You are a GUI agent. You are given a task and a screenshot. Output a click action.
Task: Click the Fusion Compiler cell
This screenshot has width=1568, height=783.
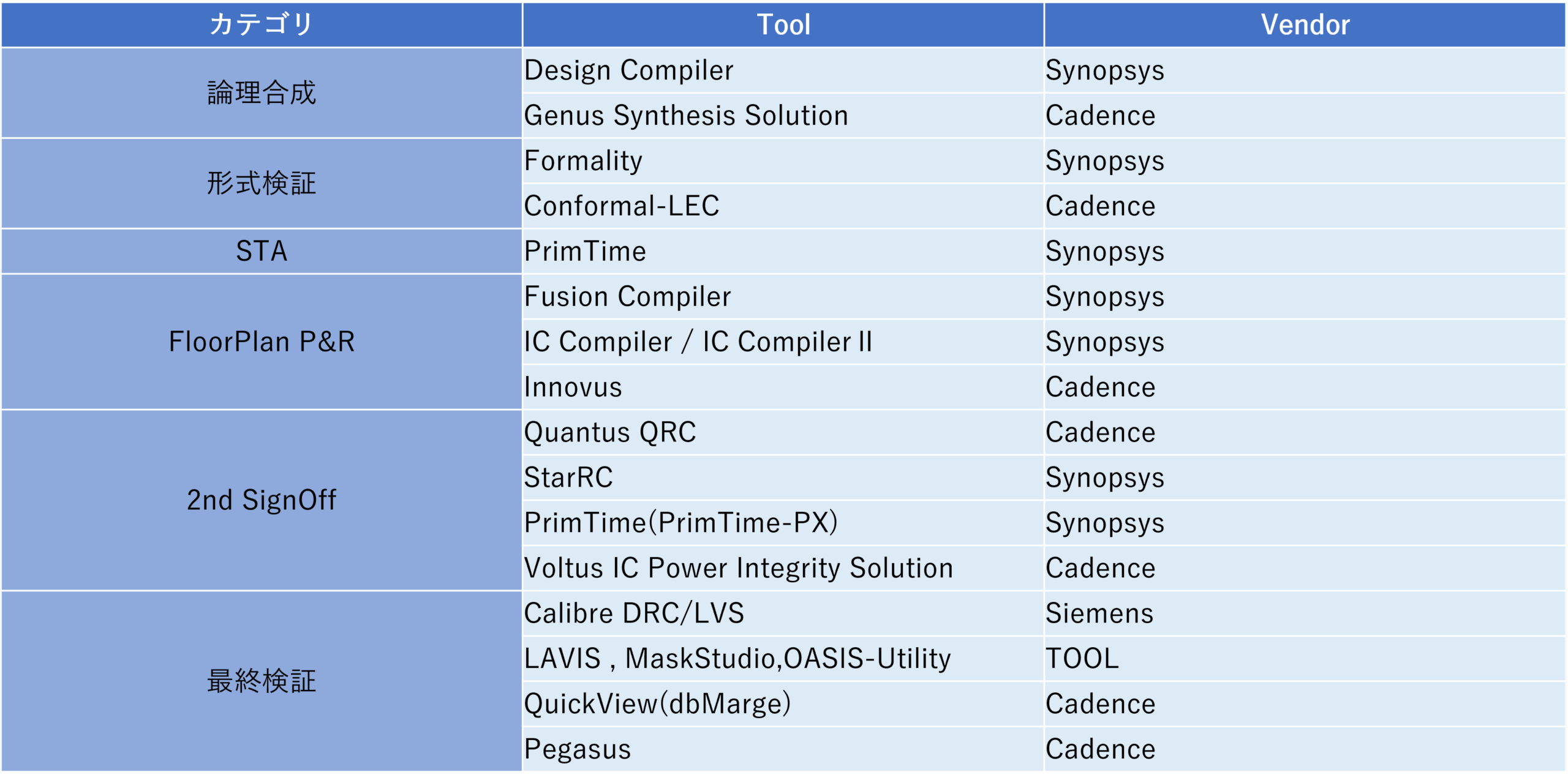point(783,297)
